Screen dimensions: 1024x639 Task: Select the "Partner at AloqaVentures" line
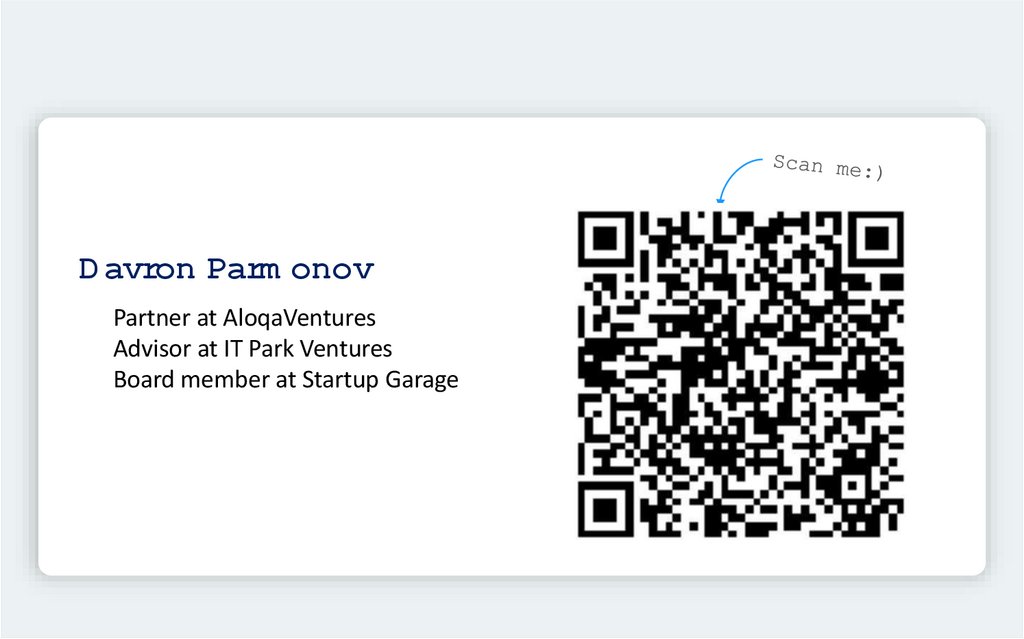(x=245, y=319)
